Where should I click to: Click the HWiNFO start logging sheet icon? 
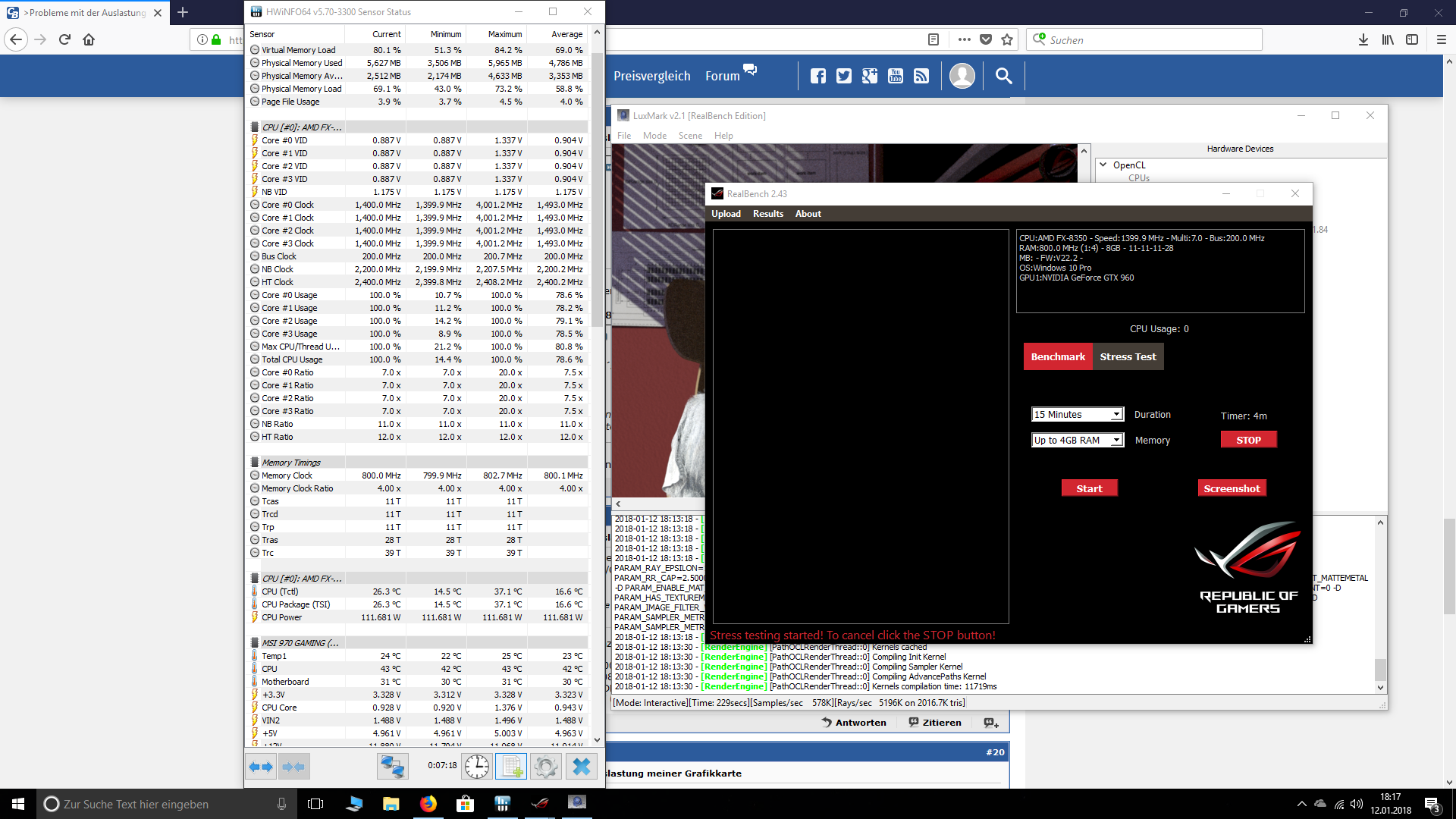coord(511,767)
